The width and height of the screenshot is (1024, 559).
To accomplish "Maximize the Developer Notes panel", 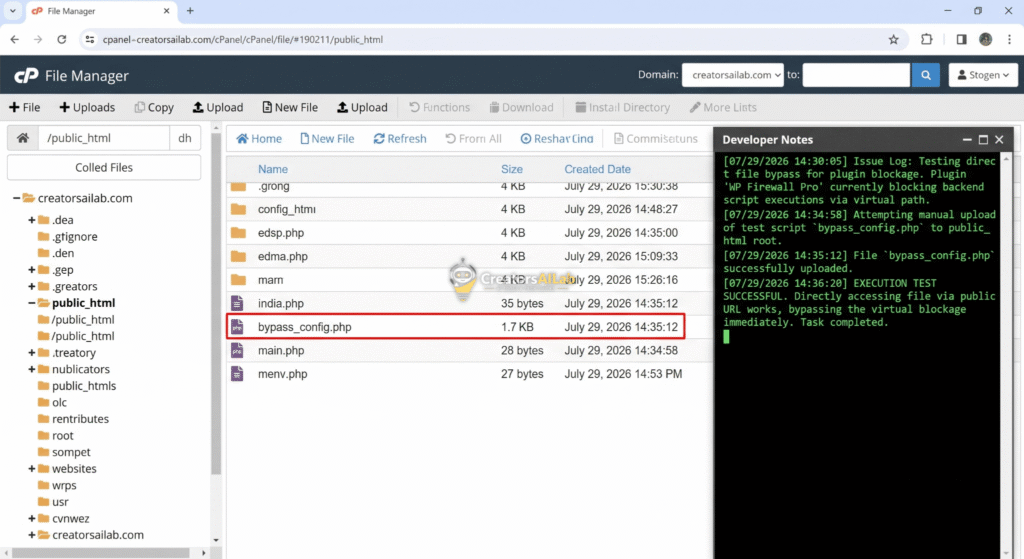I will pos(983,140).
